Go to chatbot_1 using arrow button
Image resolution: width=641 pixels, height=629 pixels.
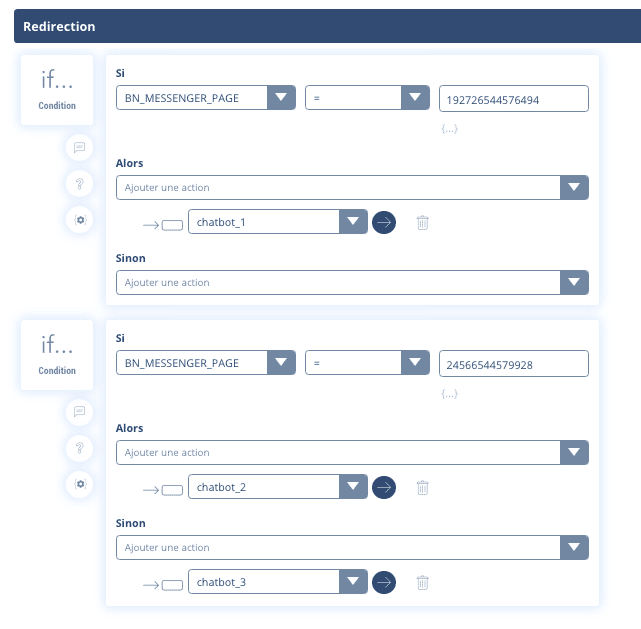click(x=384, y=222)
